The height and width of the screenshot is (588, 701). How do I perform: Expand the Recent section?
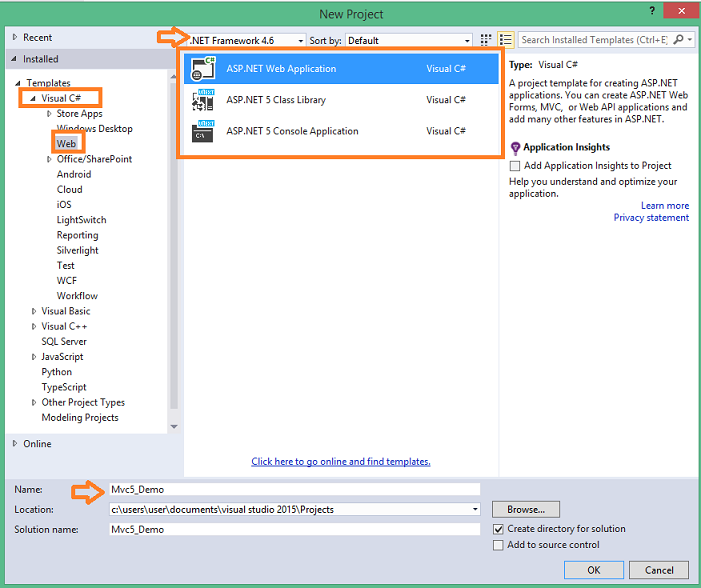[15, 37]
